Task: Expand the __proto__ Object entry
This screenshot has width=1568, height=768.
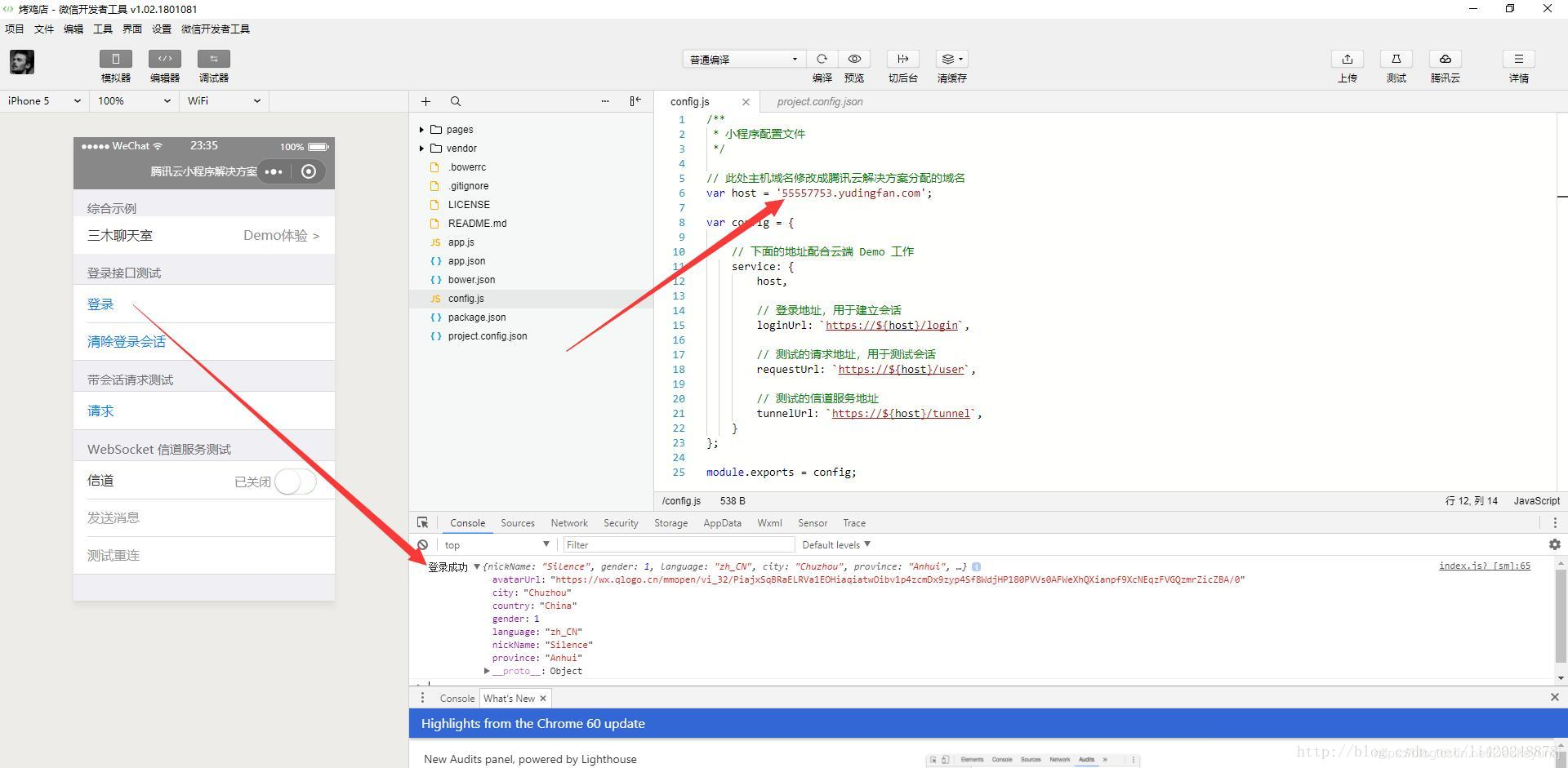Action: 487,671
